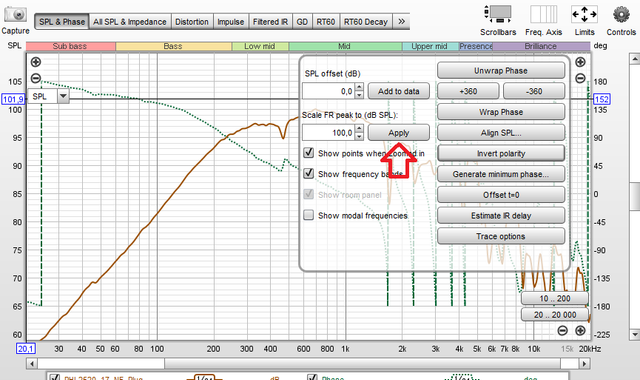This screenshot has height=380, width=640.
Task: Open the SPL axis type dropdown
Action: click(63, 96)
